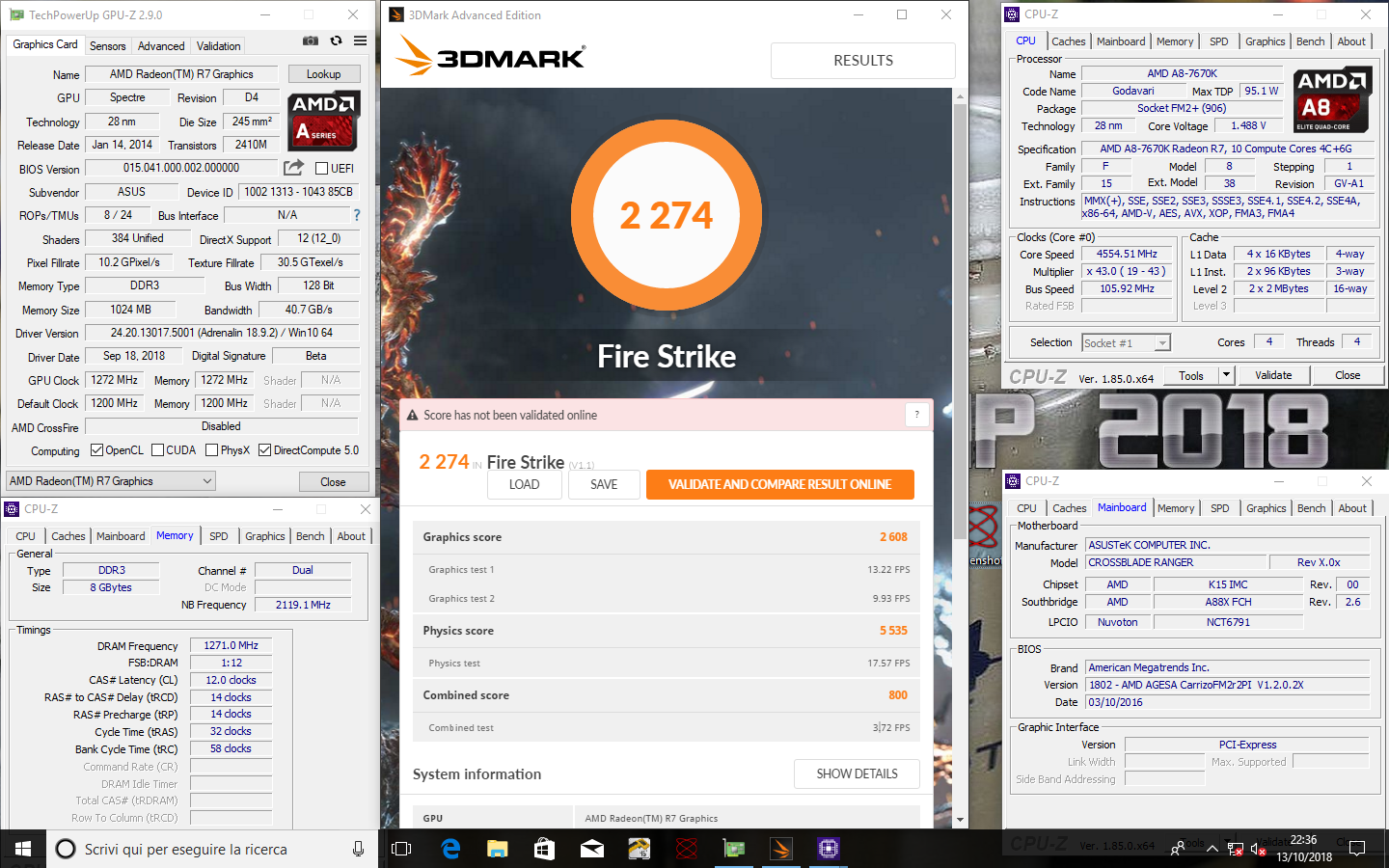1389x868 pixels.
Task: Click the title bar icon of the CPU-Z Mainboard window
Action: [x=1012, y=480]
